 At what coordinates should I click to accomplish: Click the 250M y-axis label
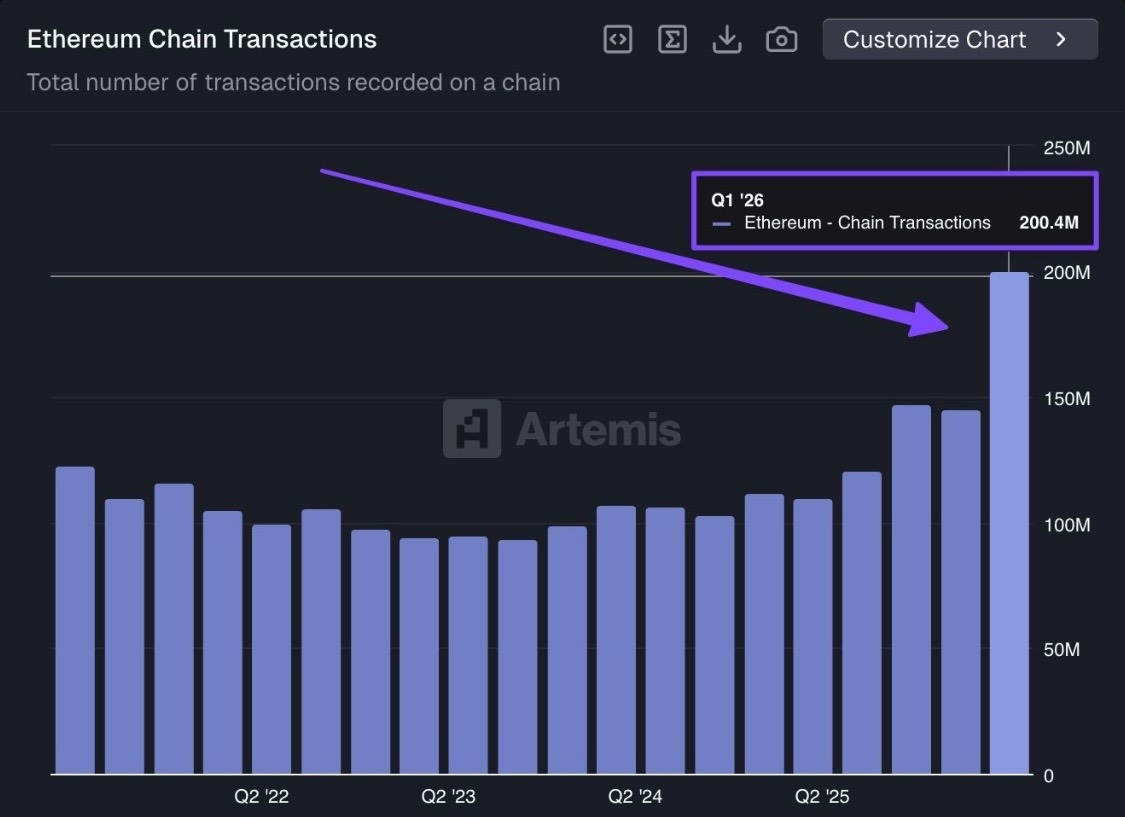point(1066,148)
